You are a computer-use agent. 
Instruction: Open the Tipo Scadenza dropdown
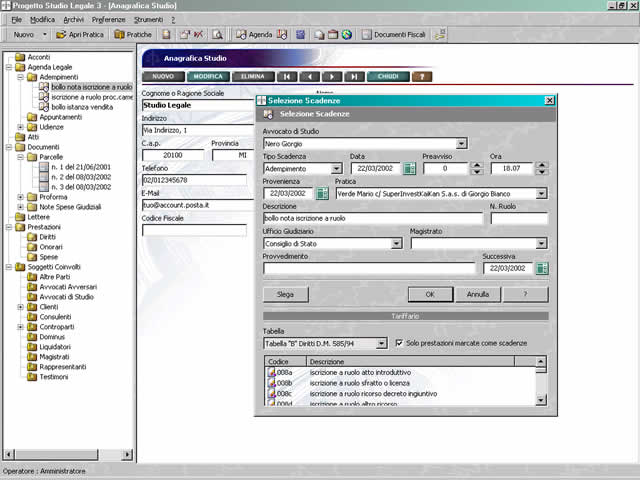click(x=336, y=168)
